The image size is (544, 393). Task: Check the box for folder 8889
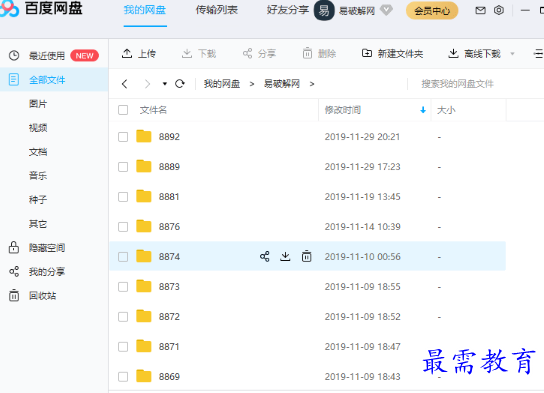click(123, 167)
